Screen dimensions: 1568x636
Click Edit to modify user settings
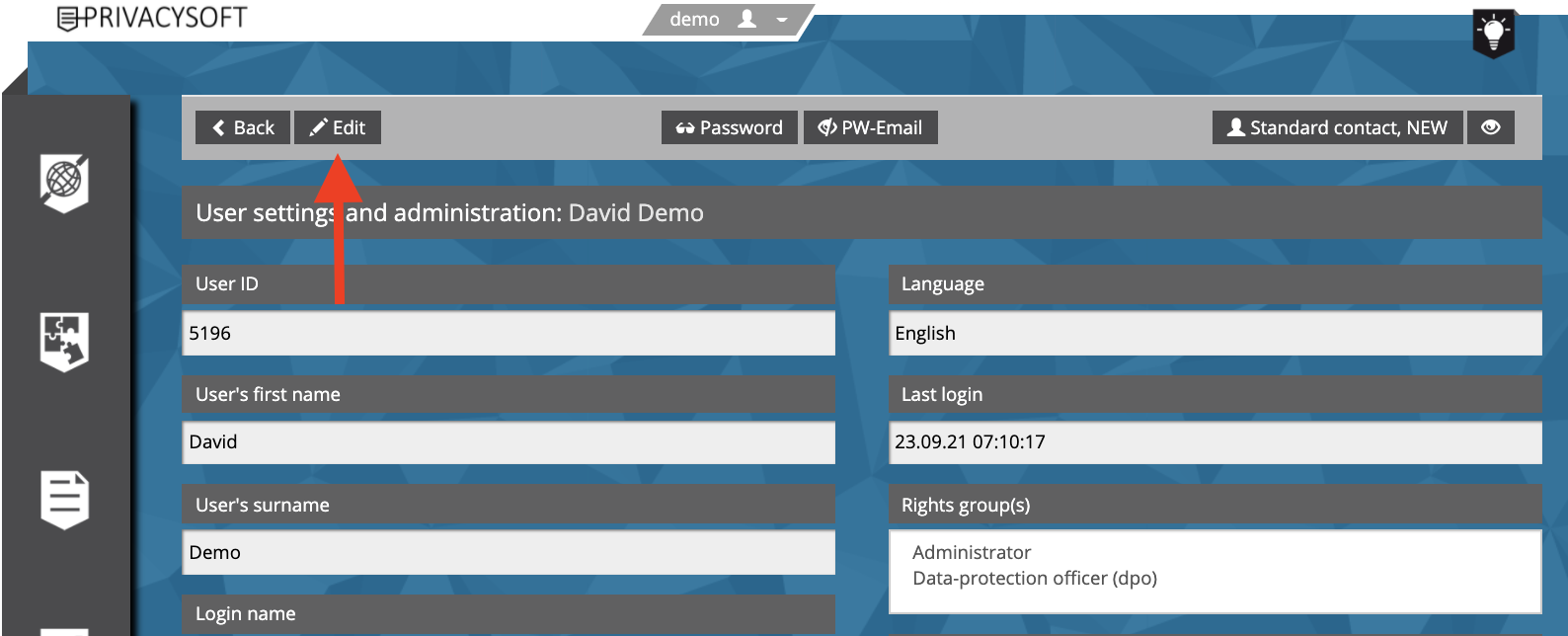coord(338,127)
